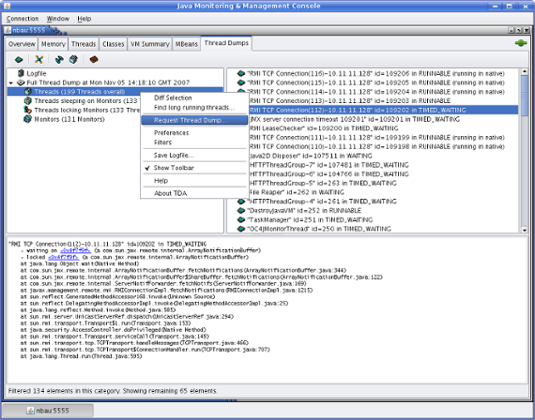Viewport: 535px width, 420px height.
Task: Collapse the Full Thread Dump tree node
Action: pyautogui.click(x=11, y=83)
